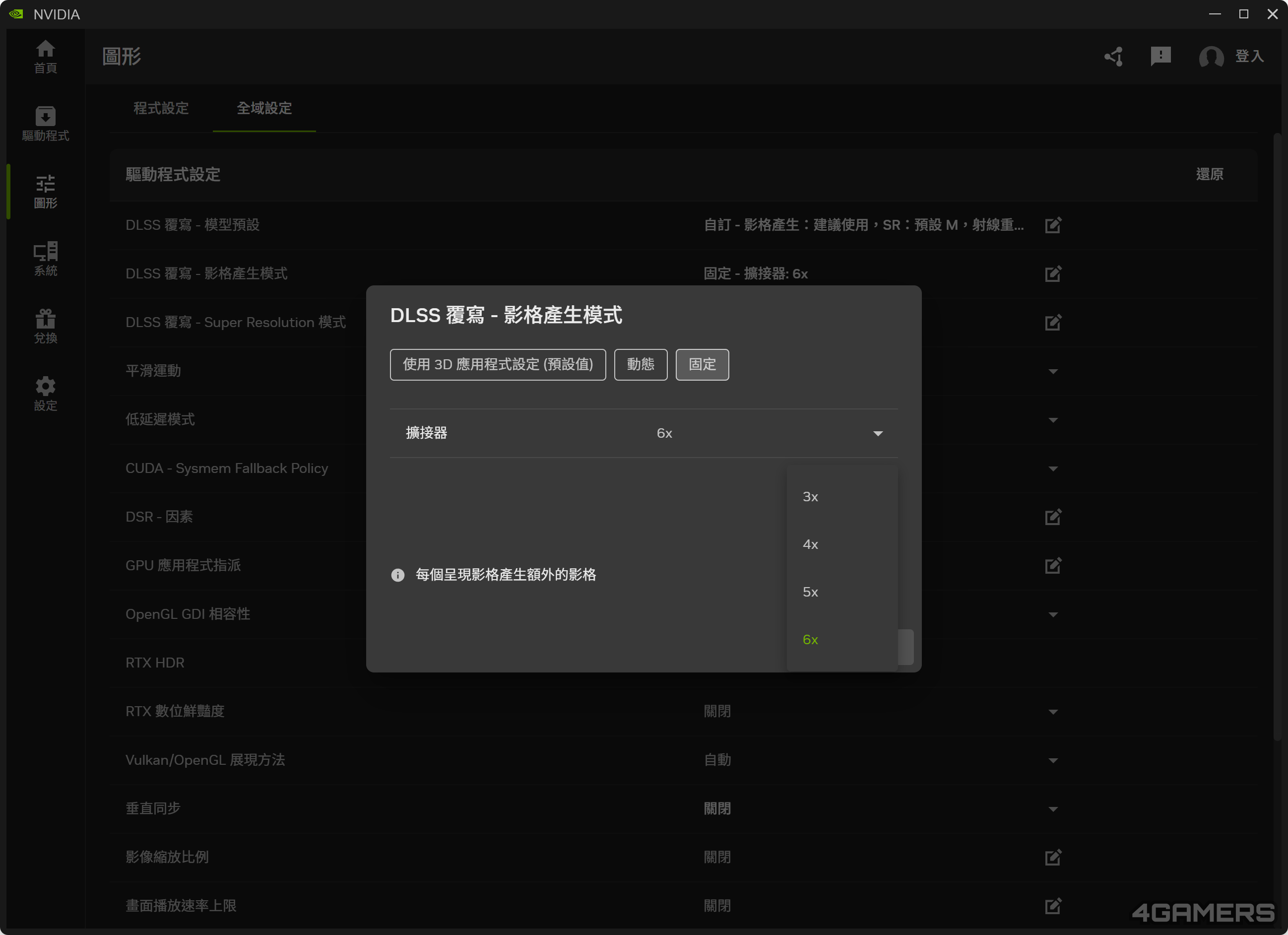Screen dimensions: 1288x935
Task: Select 動態 frame generation mode
Action: point(641,365)
